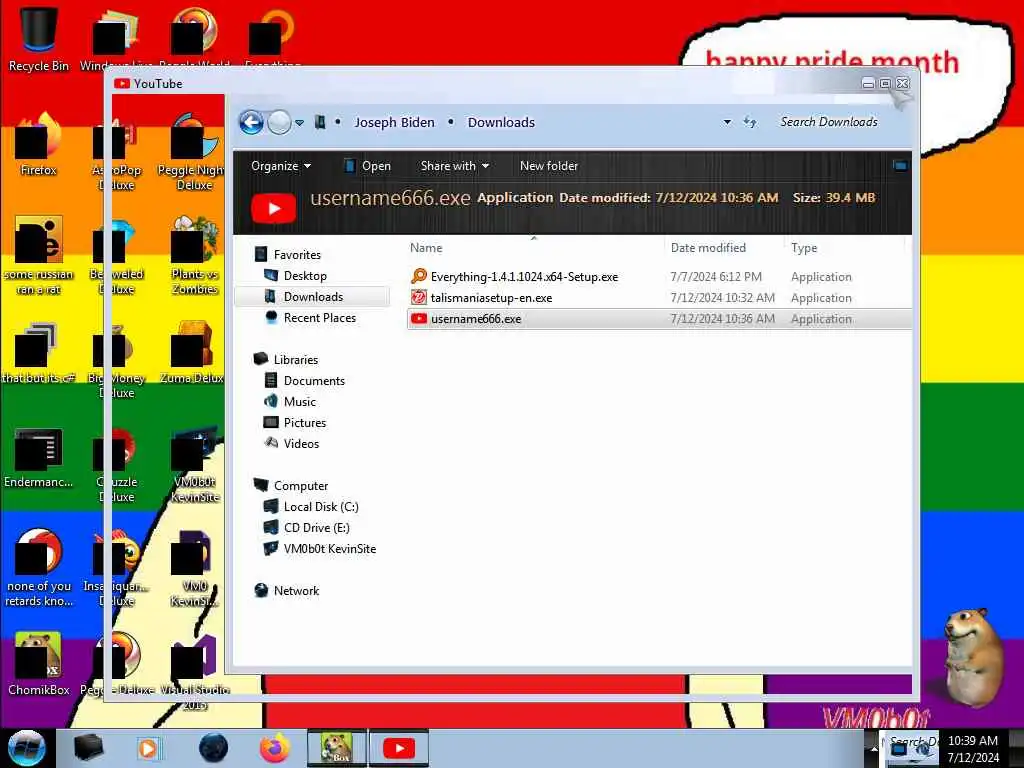Open Videos library

301,443
